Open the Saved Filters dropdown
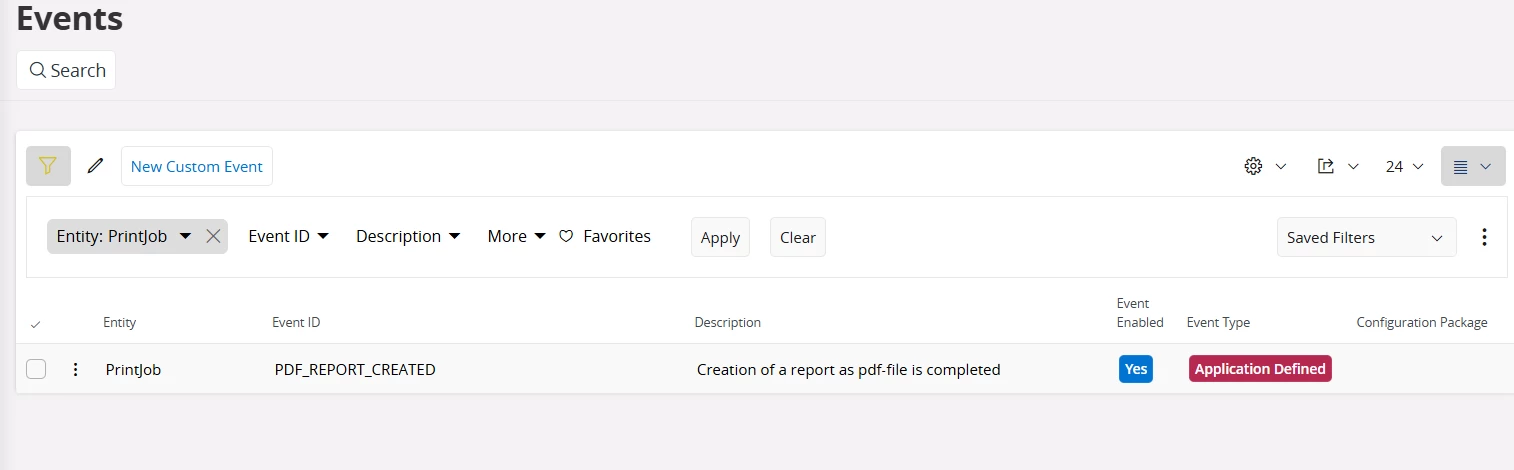The width and height of the screenshot is (1514, 470). pos(1366,238)
